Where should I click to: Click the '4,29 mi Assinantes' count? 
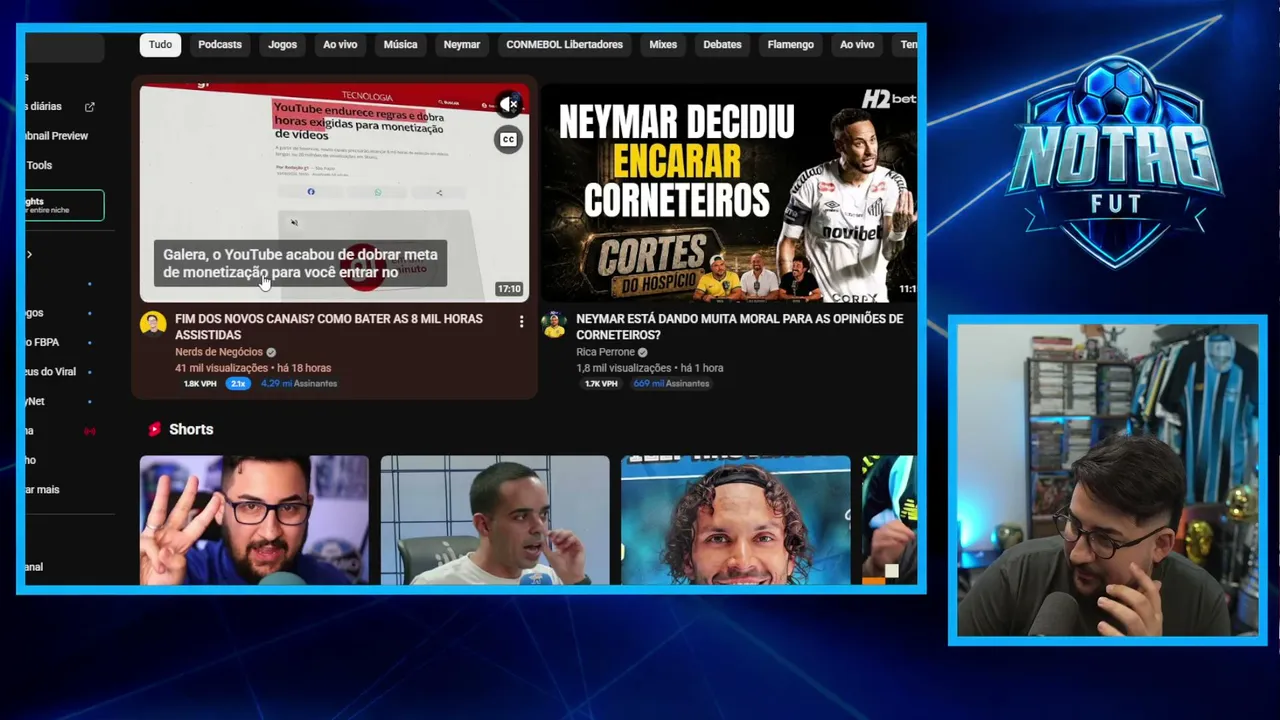[x=299, y=383]
